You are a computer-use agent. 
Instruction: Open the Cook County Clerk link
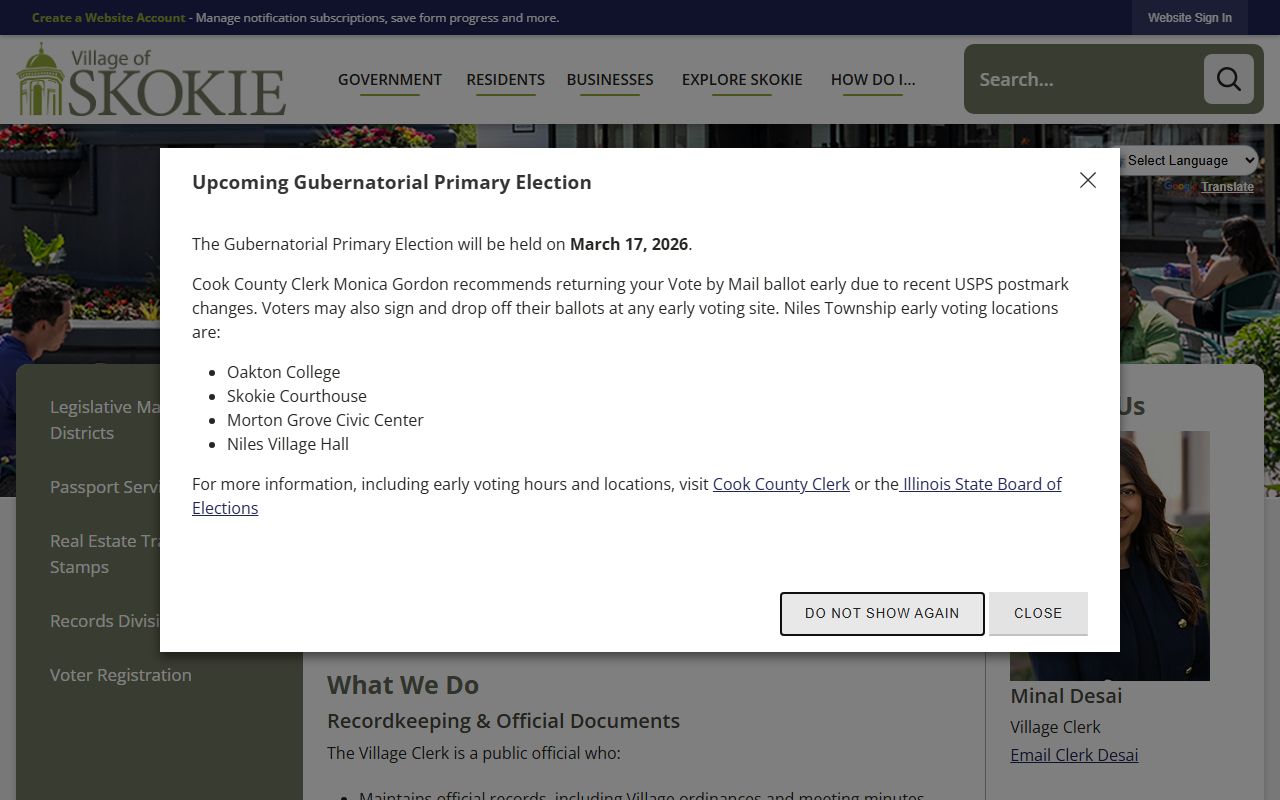[x=781, y=484]
